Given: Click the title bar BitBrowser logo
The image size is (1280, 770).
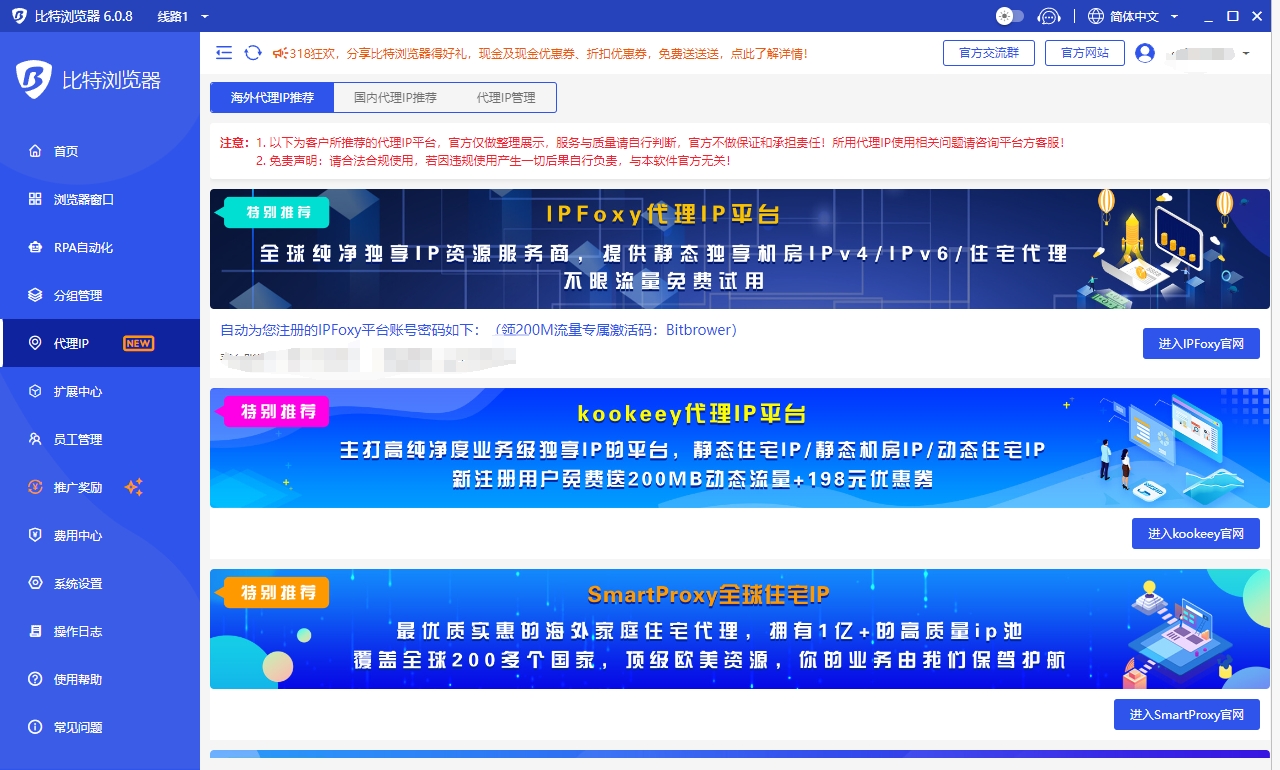Looking at the screenshot, I should pyautogui.click(x=19, y=16).
